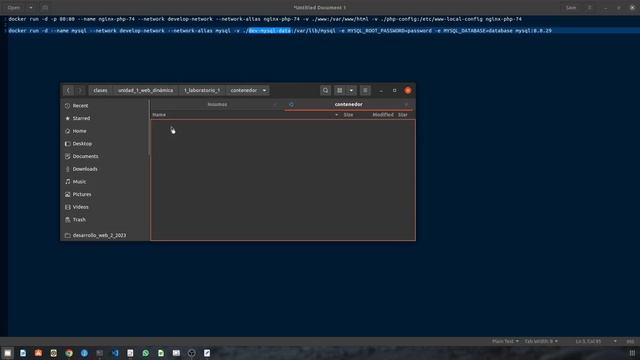Screen dimensions: 640x360
Task: Open the file manager search
Action: [325, 90]
